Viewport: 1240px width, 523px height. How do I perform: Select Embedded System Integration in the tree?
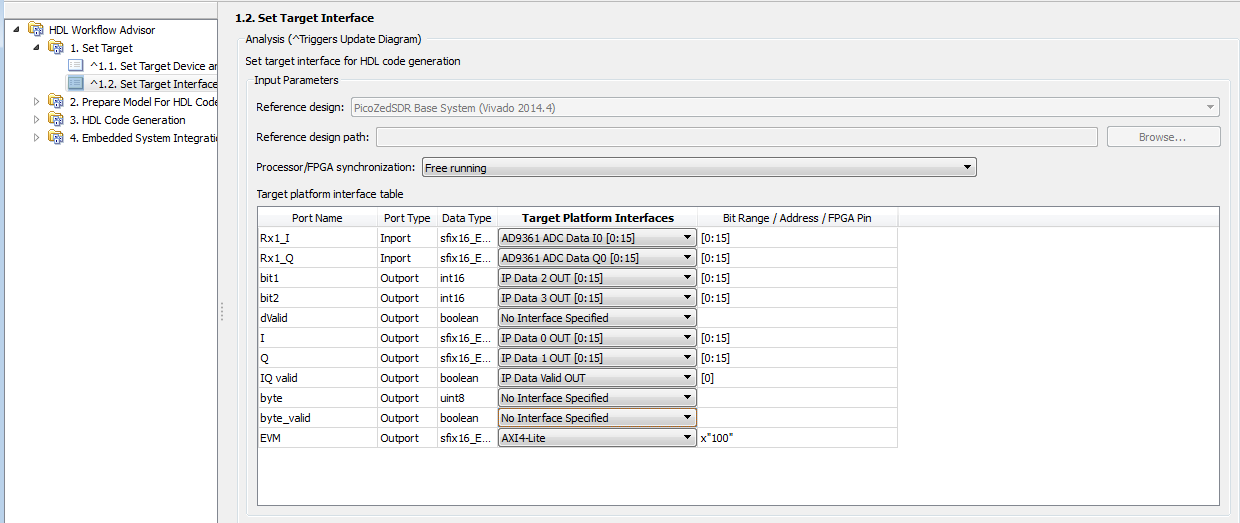142,138
